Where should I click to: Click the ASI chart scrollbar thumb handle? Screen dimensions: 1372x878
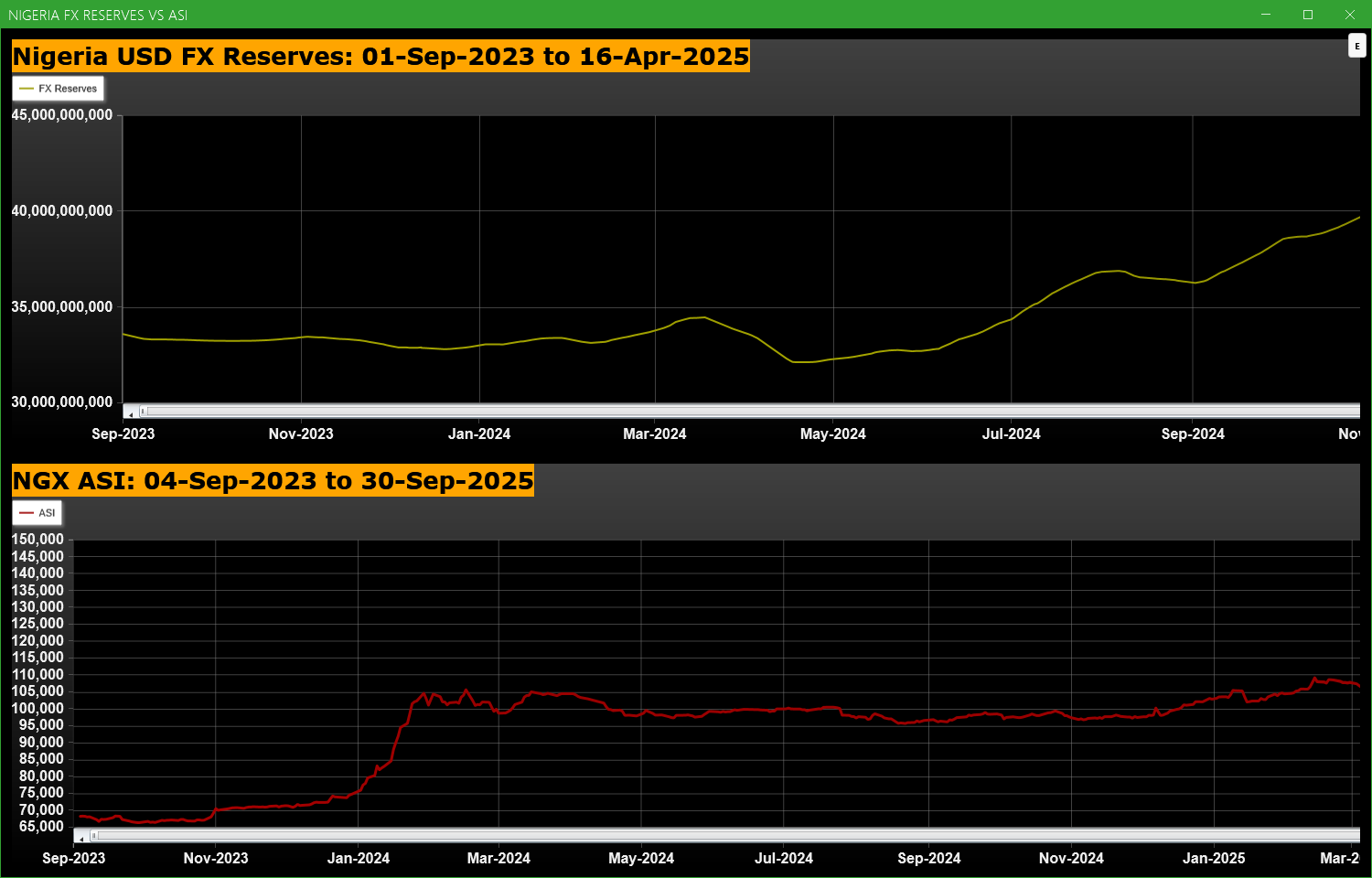coord(93,836)
